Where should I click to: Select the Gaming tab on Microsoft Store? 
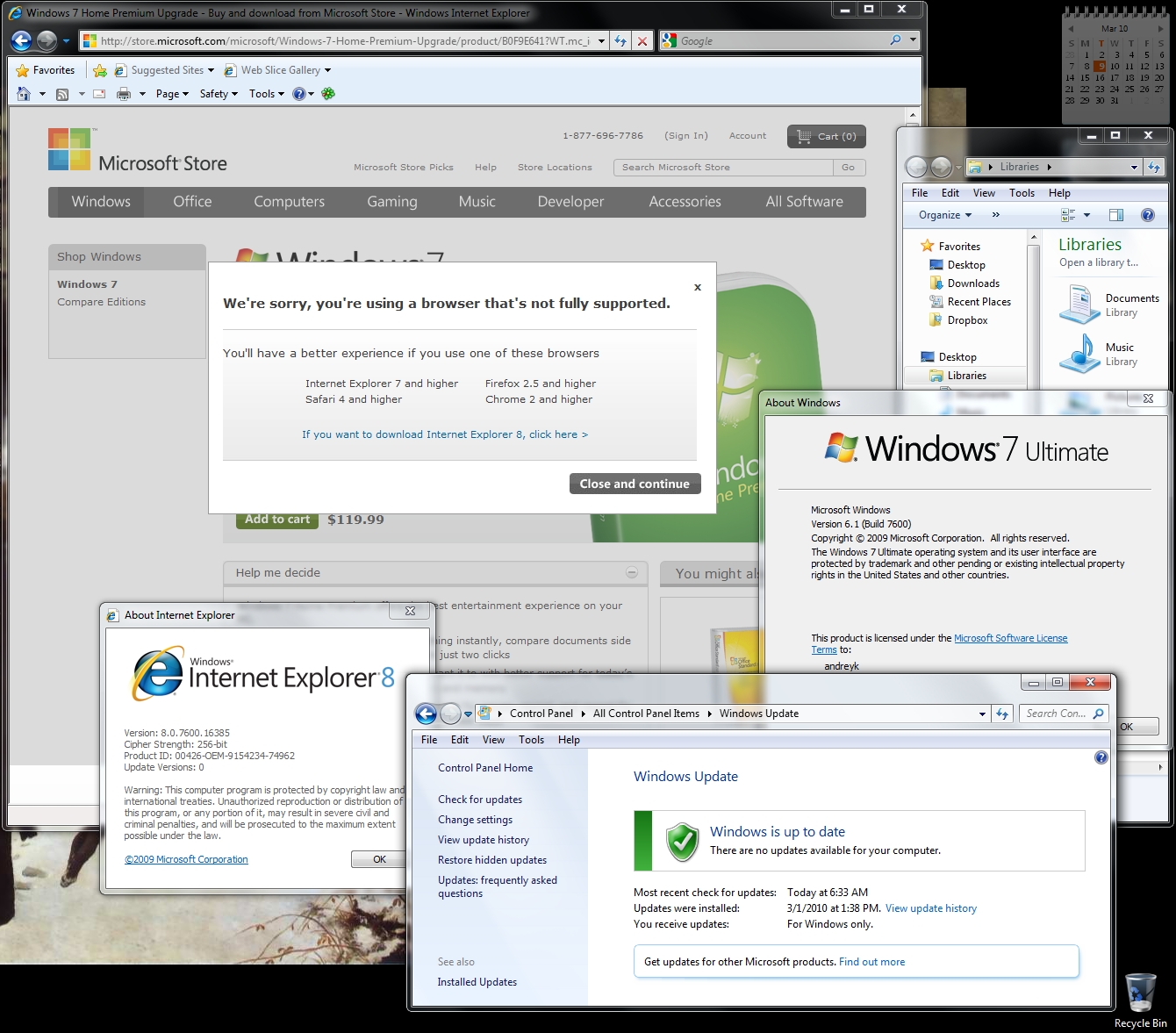point(391,202)
